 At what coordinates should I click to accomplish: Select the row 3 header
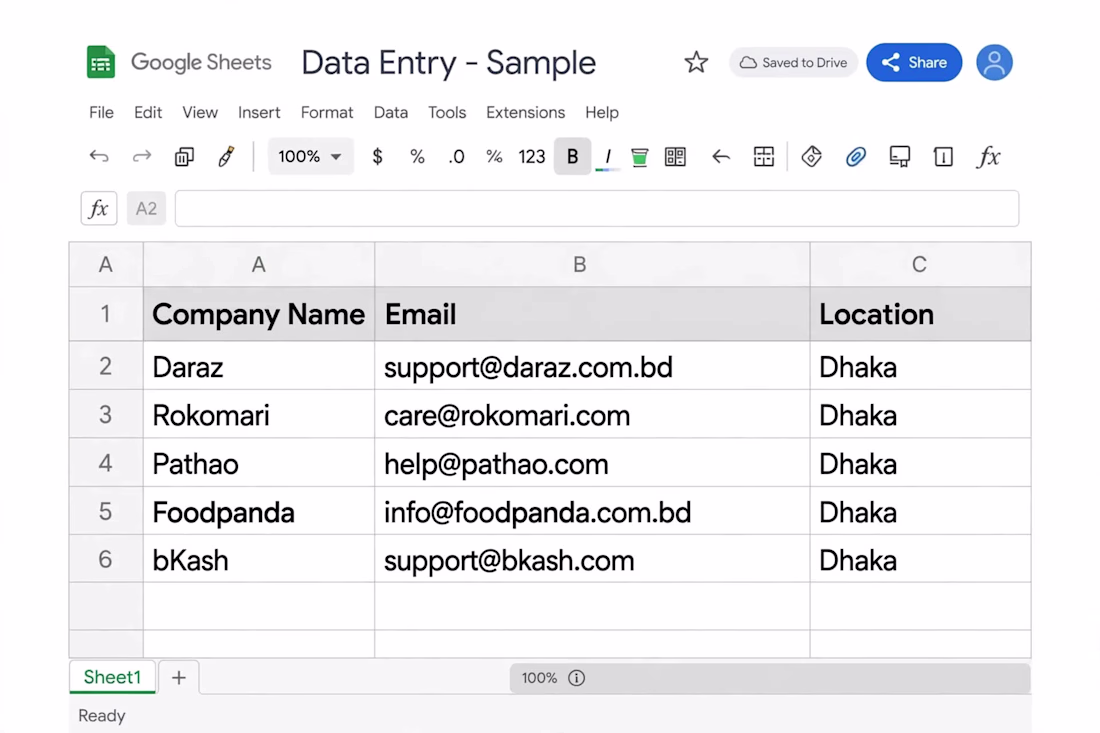[106, 415]
